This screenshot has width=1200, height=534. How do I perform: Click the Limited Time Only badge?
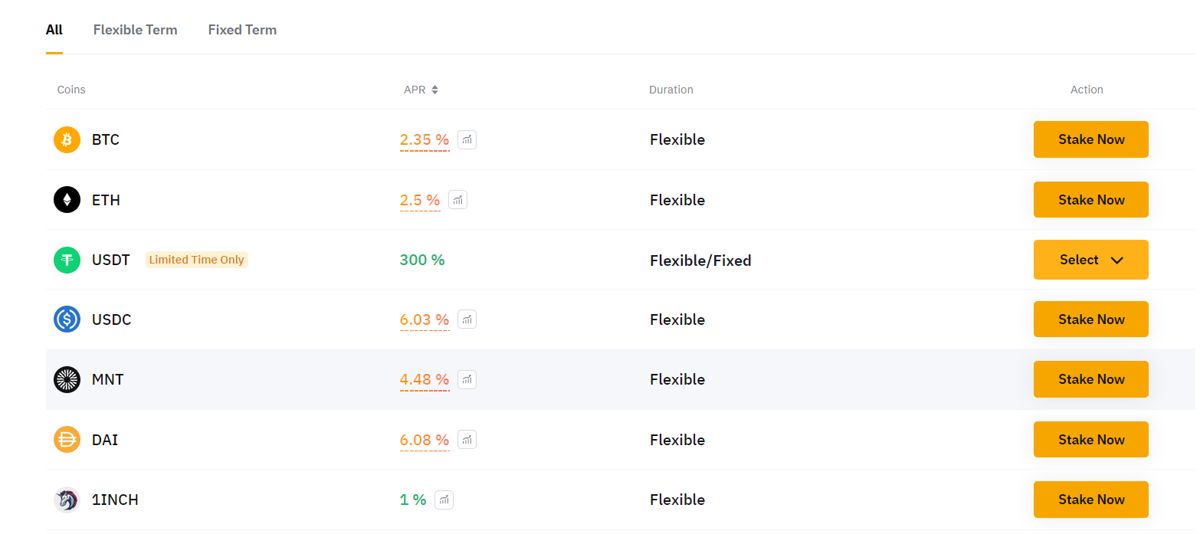click(x=196, y=260)
